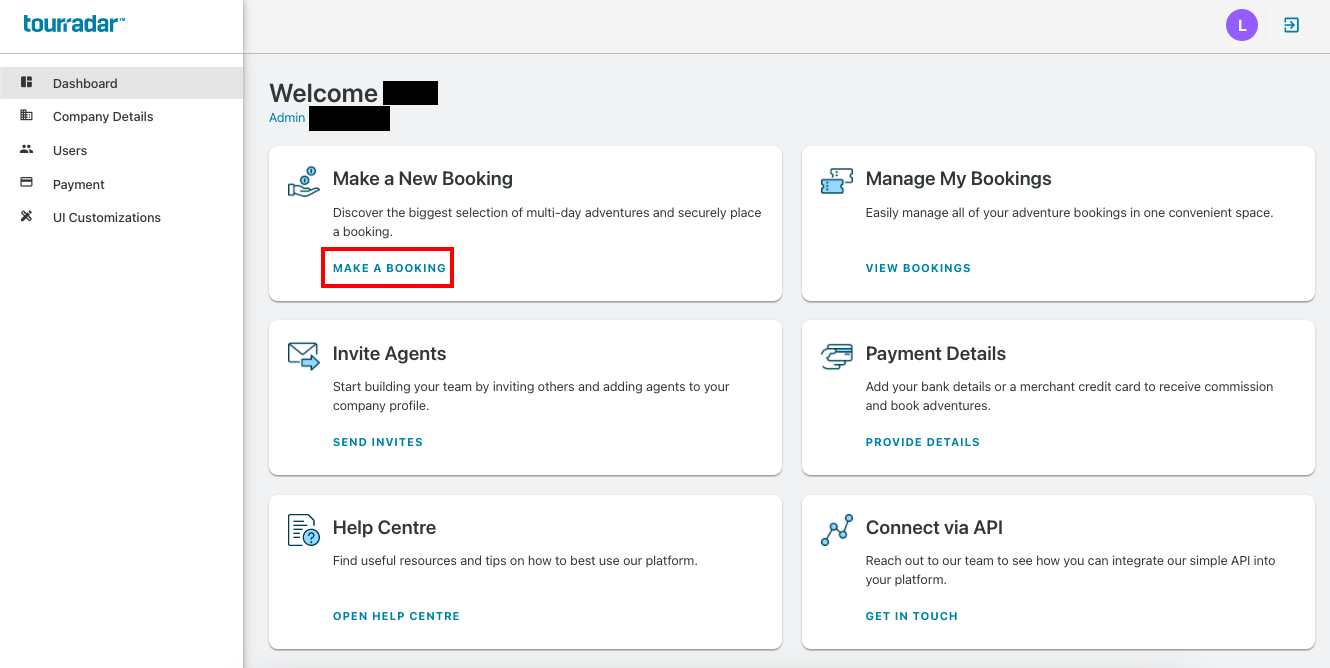
Task: Click the VIEW BOOKINGS link
Action: click(918, 268)
